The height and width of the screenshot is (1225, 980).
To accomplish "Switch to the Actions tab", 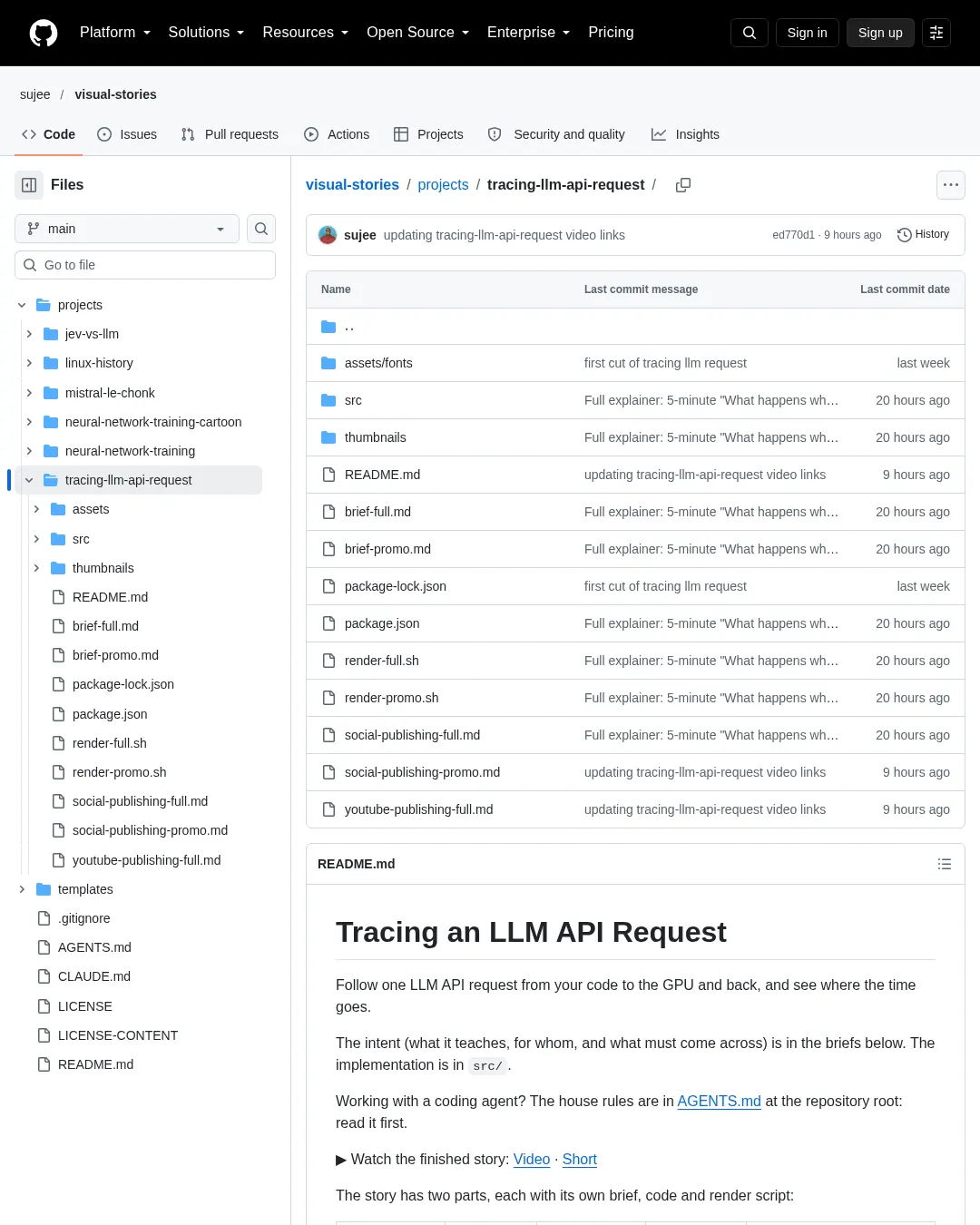I will [x=337, y=134].
